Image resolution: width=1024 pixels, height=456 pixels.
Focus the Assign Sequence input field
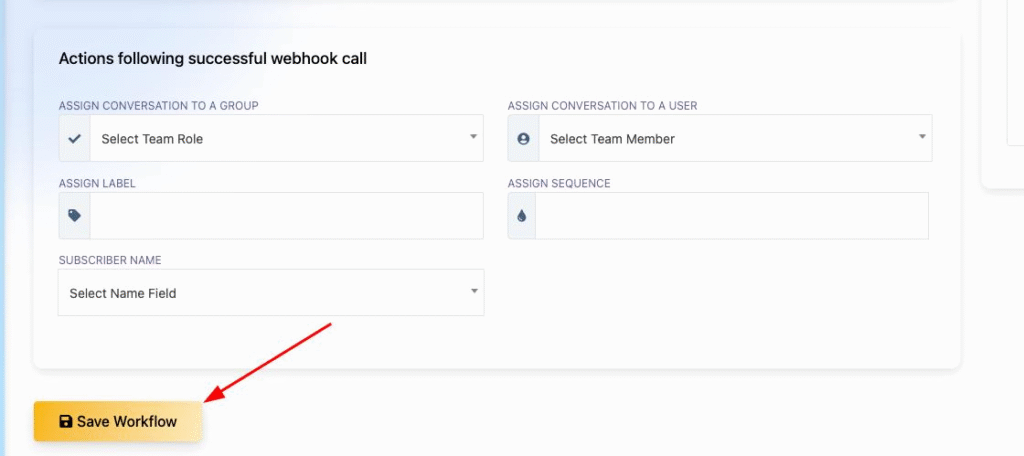click(732, 216)
